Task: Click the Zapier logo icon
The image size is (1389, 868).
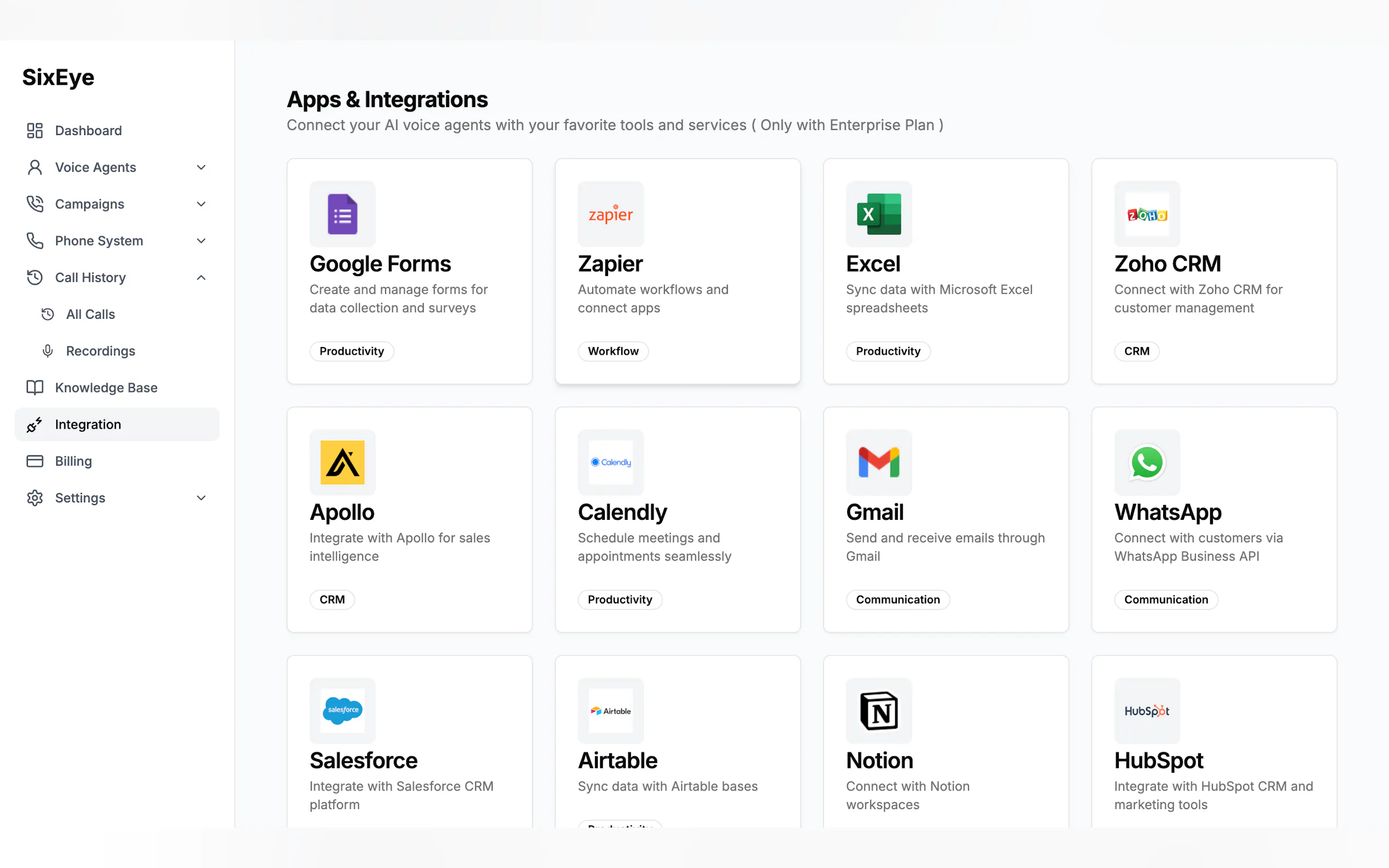Action: (610, 214)
